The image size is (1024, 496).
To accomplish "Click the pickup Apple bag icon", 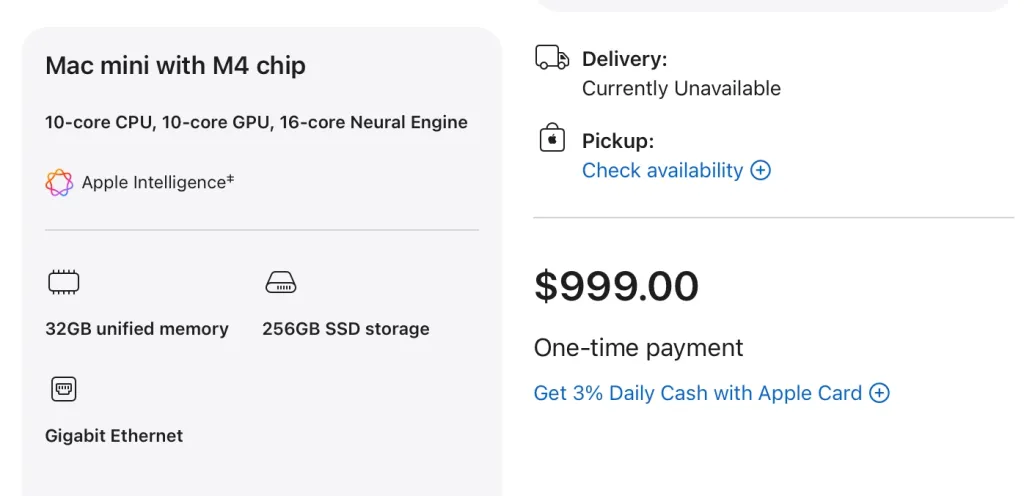I will [552, 139].
